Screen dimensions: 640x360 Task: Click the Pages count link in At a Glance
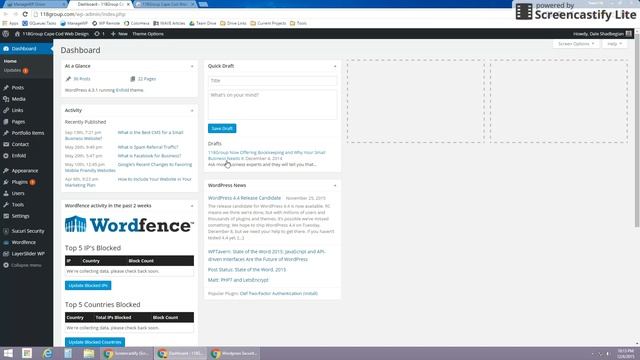[x=147, y=79]
